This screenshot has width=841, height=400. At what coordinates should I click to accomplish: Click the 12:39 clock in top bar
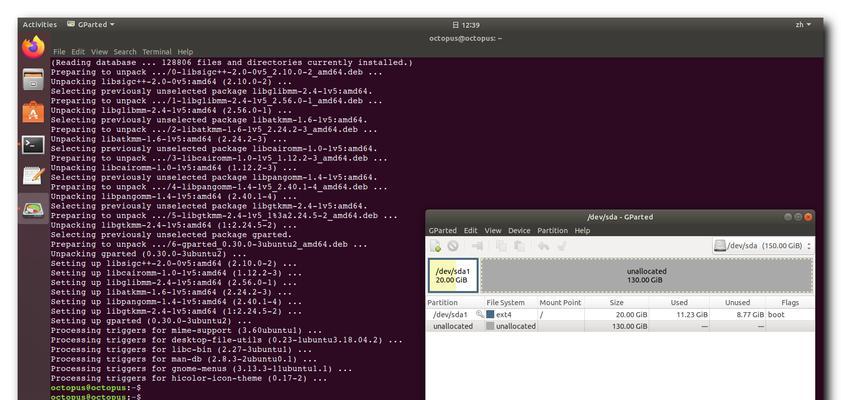(x=466, y=25)
